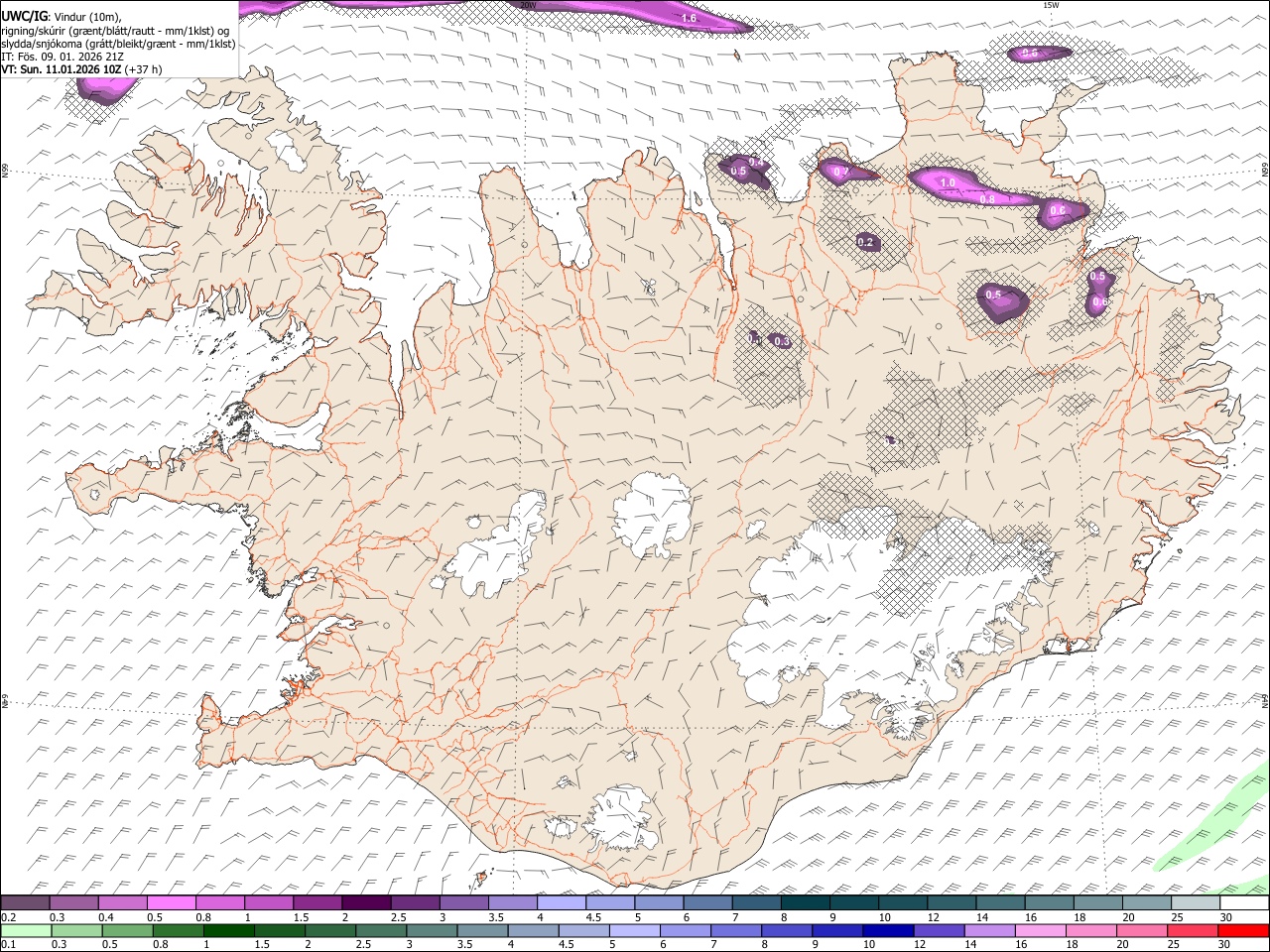Viewport: 1270px width, 952px height.
Task: Click the red-pink 25–30 rain legend swatch
Action: [1193, 930]
